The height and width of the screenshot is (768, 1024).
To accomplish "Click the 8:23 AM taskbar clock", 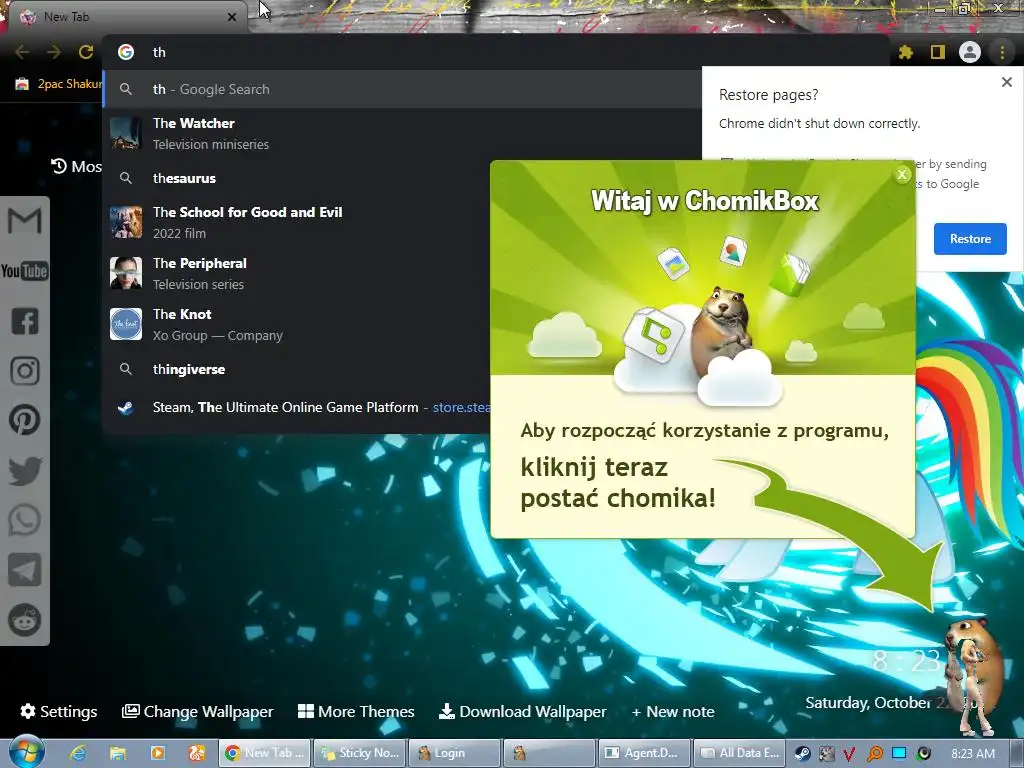I will 973,754.
